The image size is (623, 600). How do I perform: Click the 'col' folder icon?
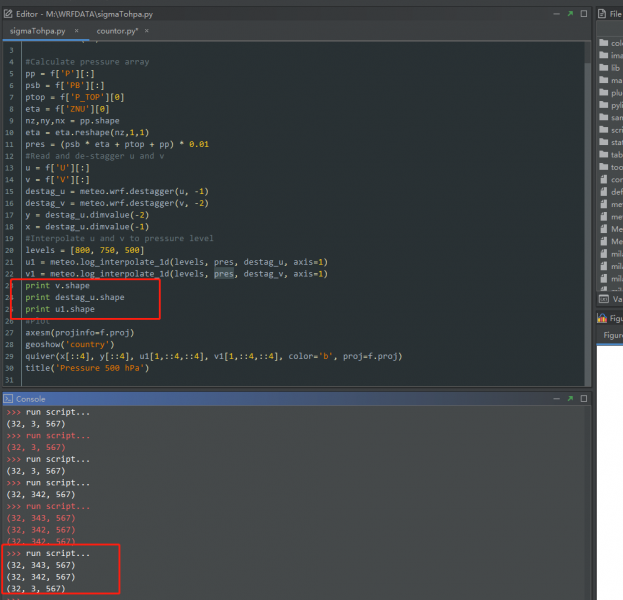[604, 43]
